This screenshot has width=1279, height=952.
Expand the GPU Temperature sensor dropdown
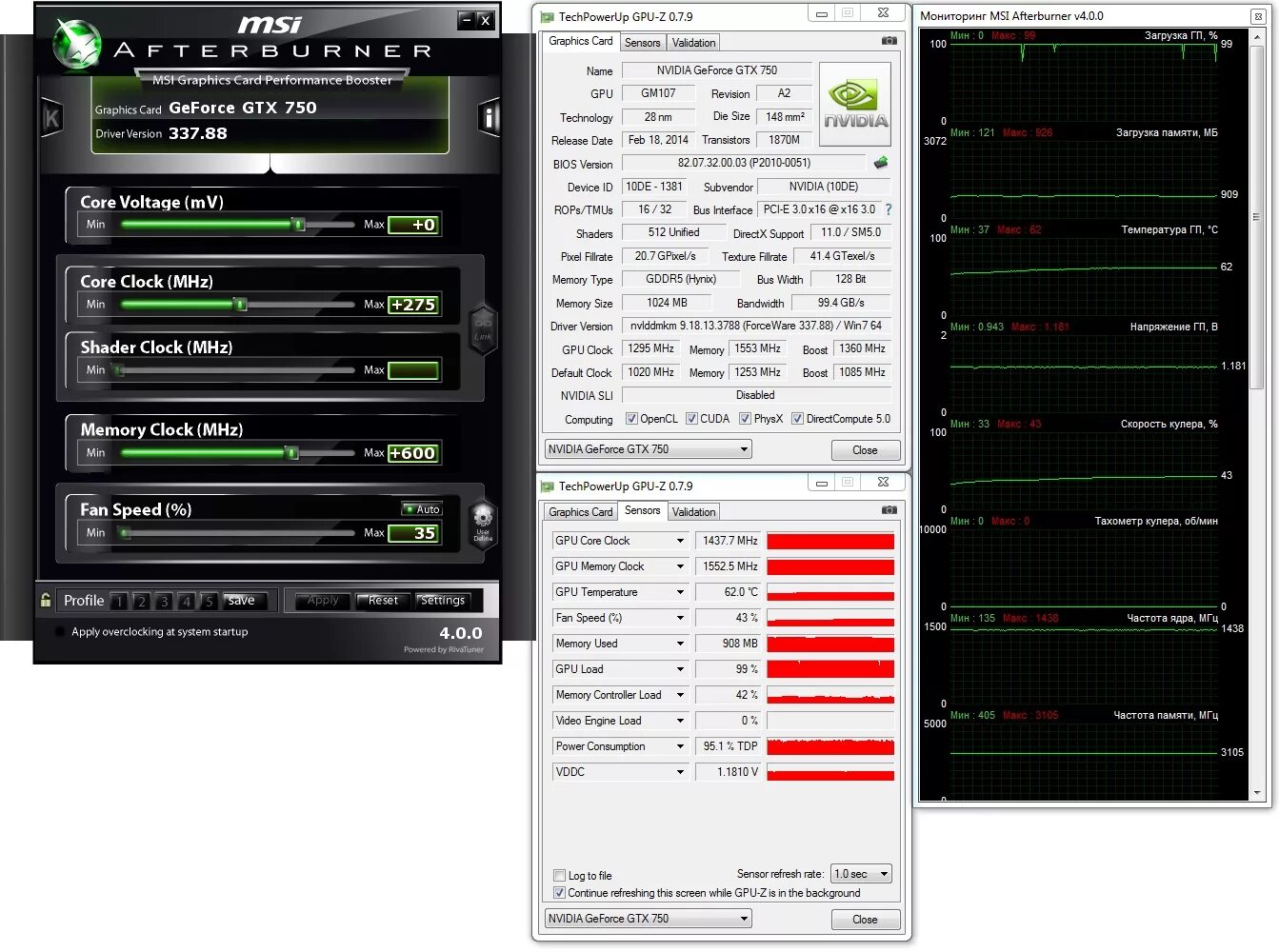(x=680, y=592)
